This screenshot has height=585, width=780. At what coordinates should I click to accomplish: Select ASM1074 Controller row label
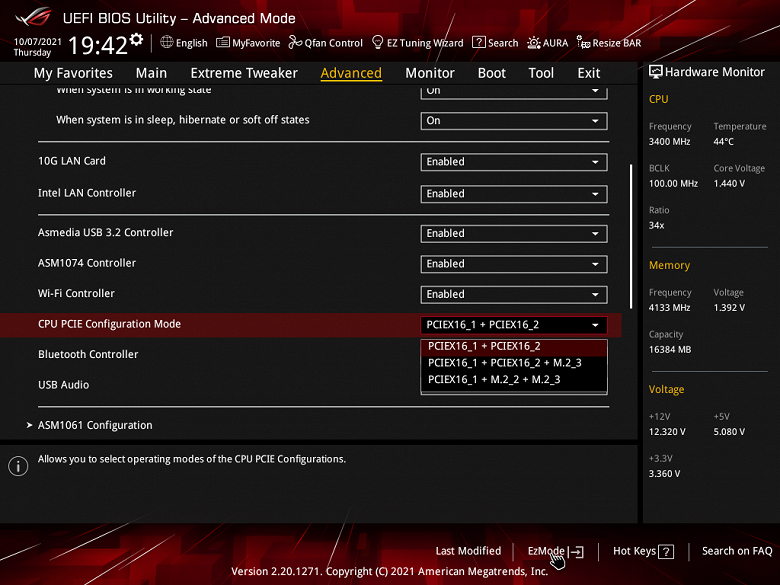87,263
